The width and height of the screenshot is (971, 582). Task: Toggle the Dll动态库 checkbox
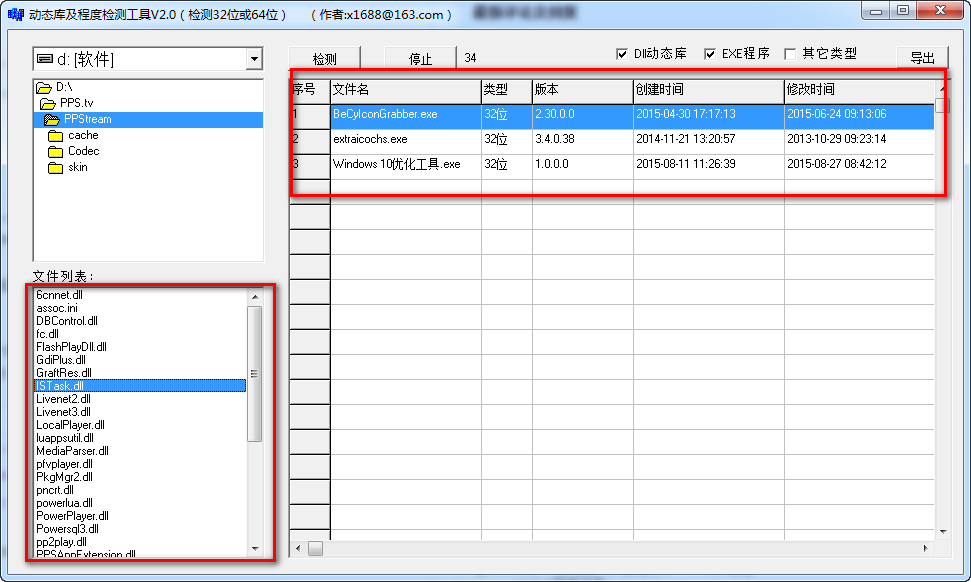(x=622, y=54)
